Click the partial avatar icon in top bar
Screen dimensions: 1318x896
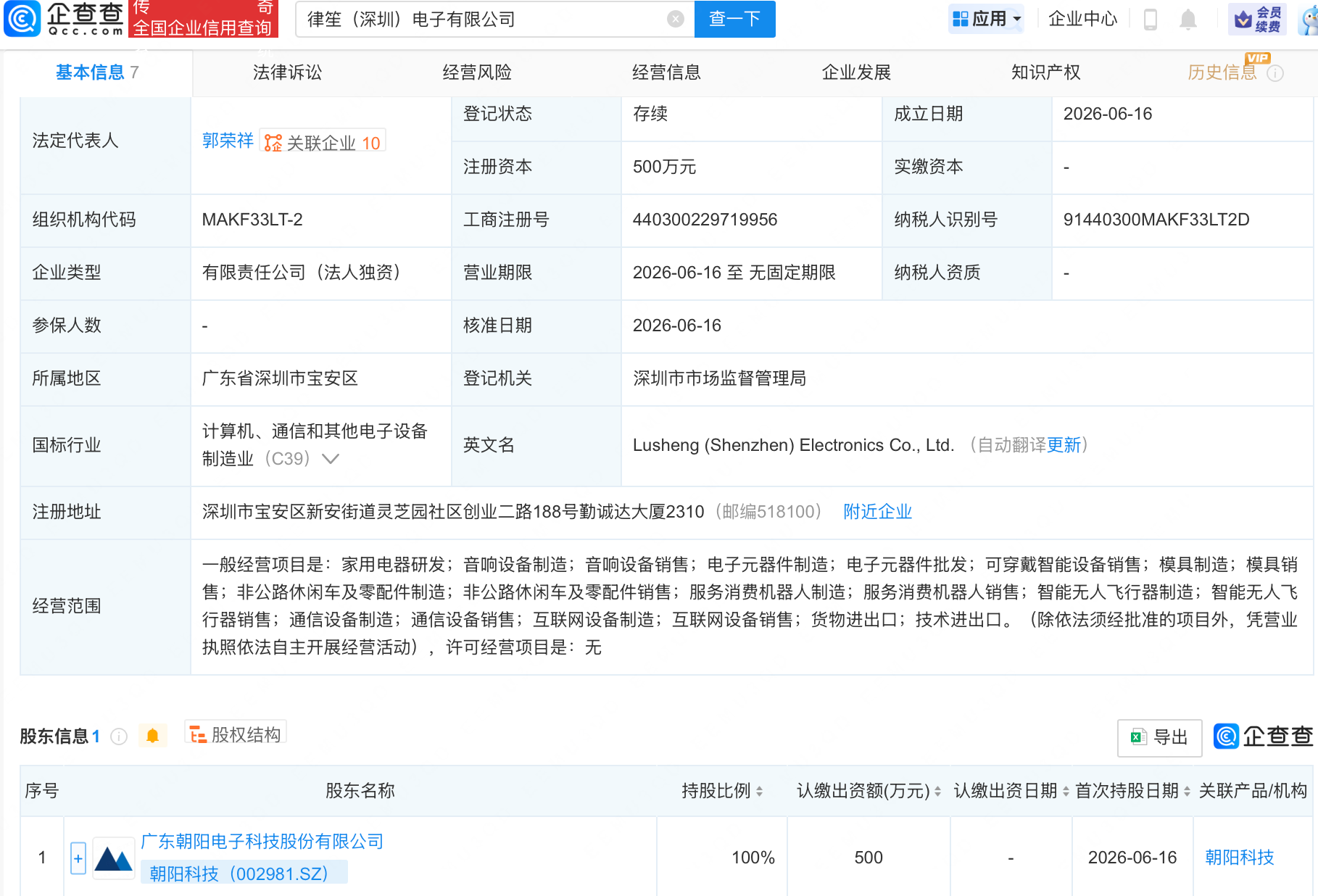1310,19
